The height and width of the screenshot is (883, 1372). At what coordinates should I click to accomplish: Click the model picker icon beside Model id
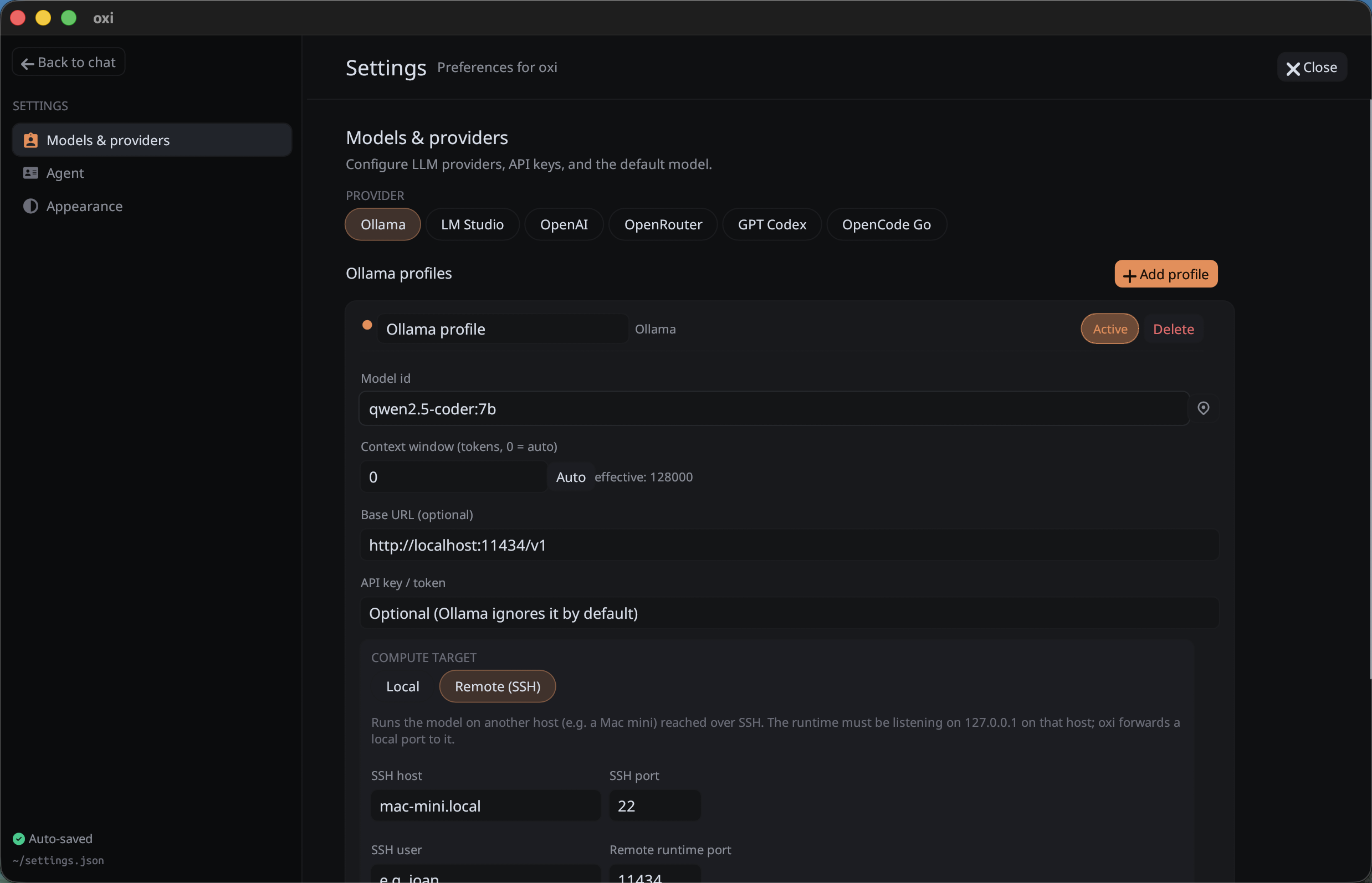click(x=1203, y=408)
